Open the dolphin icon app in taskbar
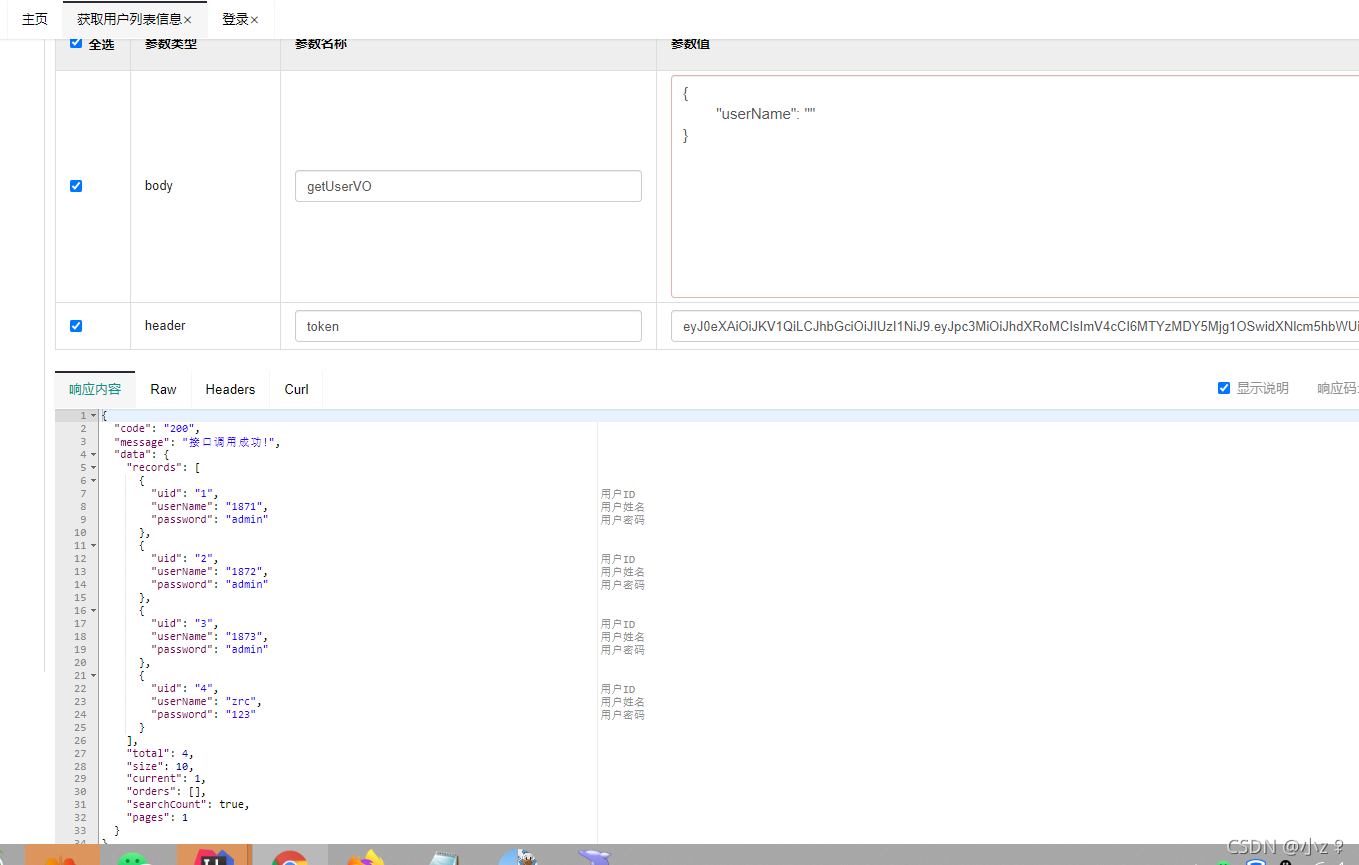 click(595, 856)
